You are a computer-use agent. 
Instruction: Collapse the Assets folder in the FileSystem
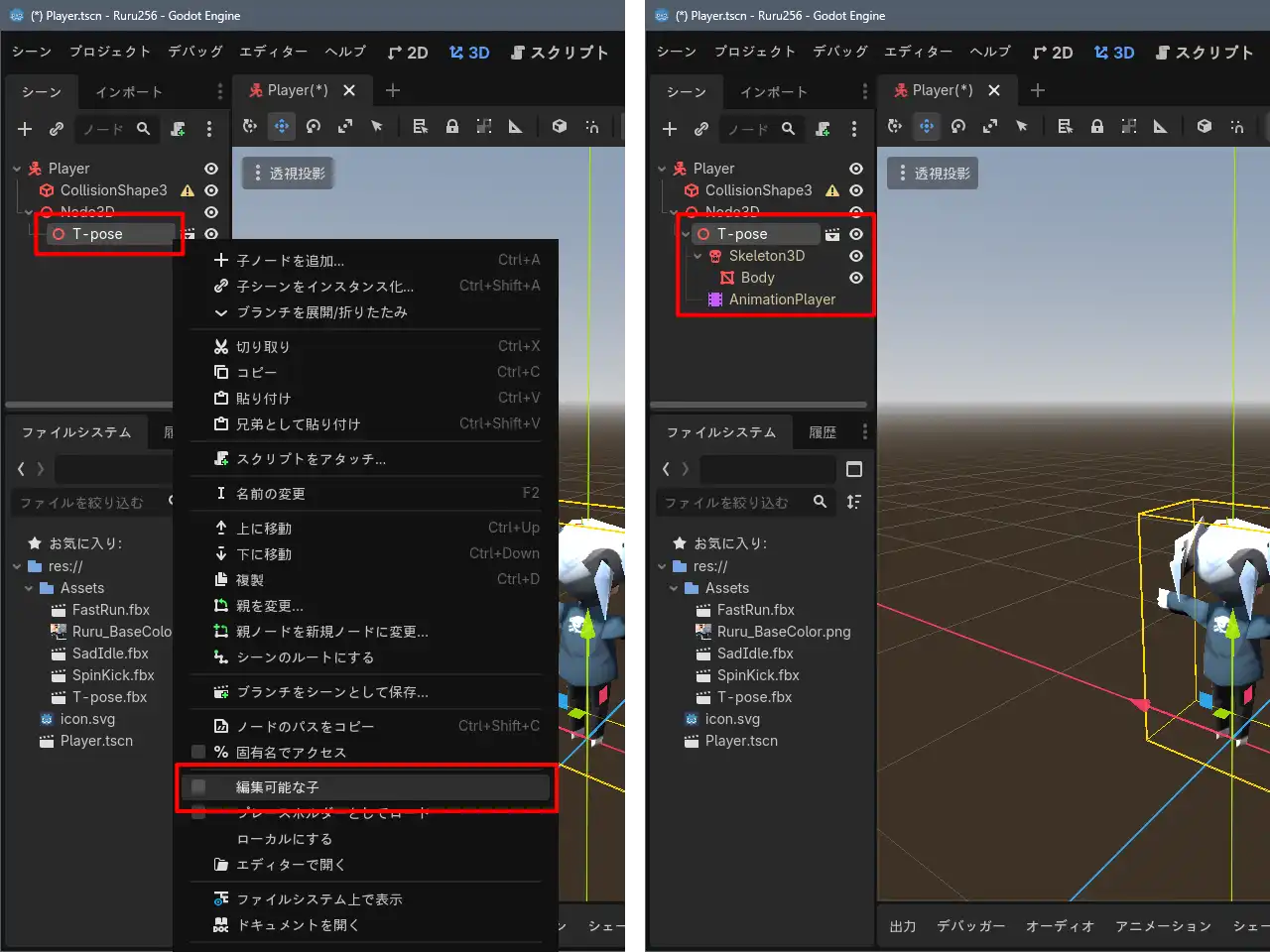point(674,587)
